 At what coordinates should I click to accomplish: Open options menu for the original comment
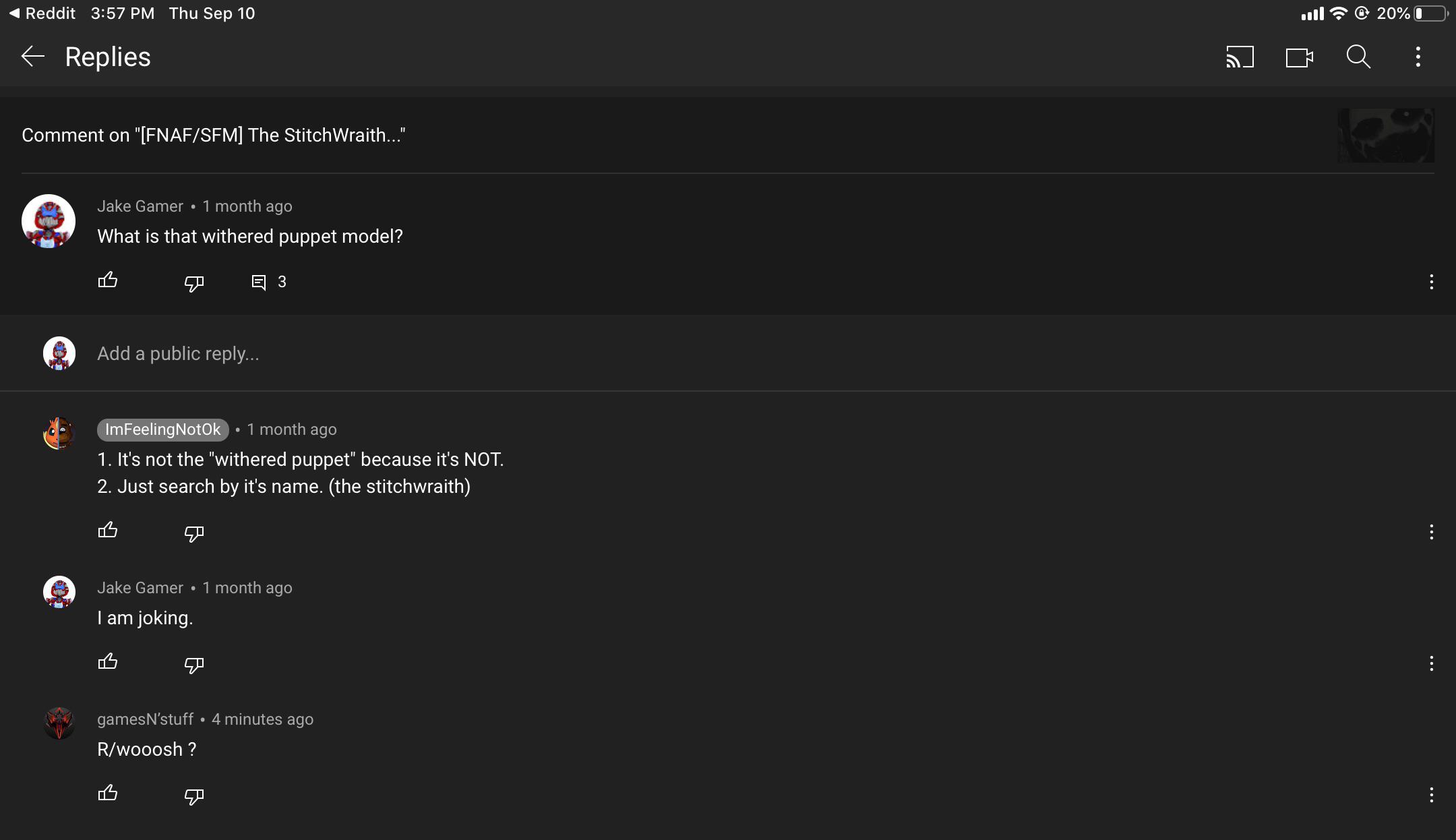coord(1431,282)
